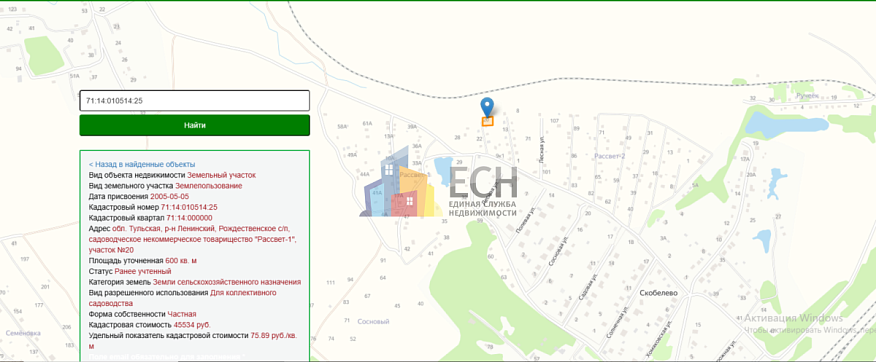This screenshot has width=876, height=362.
Task: Click the Рассвет-2 label on the map
Action: pyautogui.click(x=610, y=156)
